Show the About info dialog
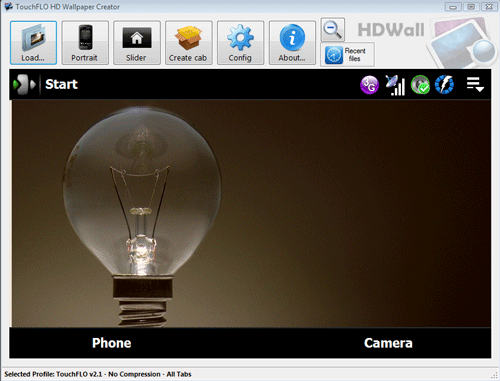 click(292, 43)
